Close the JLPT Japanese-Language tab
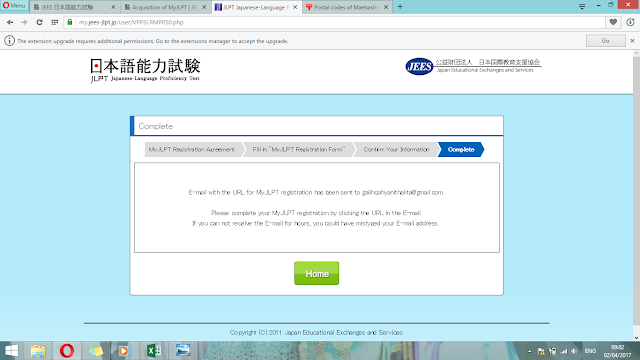This screenshot has height=360, width=640. 295,7
